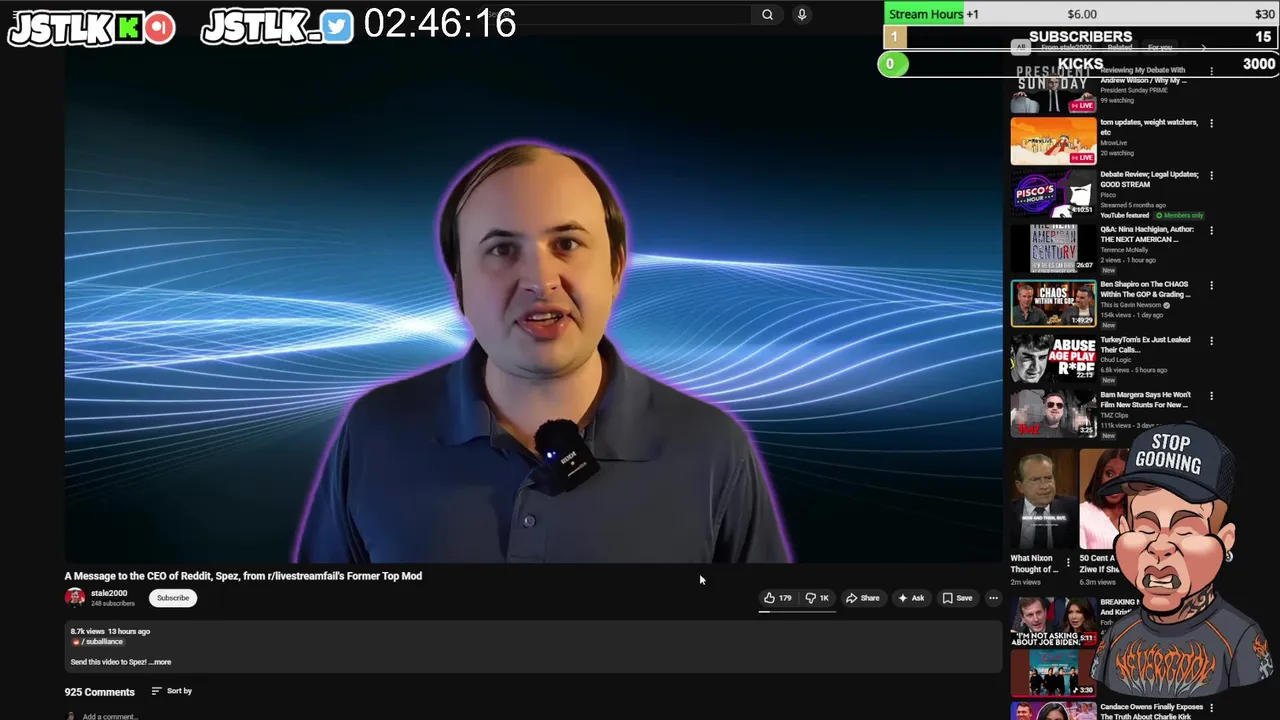Activate voice search microphone icon
Viewport: 1280px width, 720px height.
pyautogui.click(x=801, y=14)
